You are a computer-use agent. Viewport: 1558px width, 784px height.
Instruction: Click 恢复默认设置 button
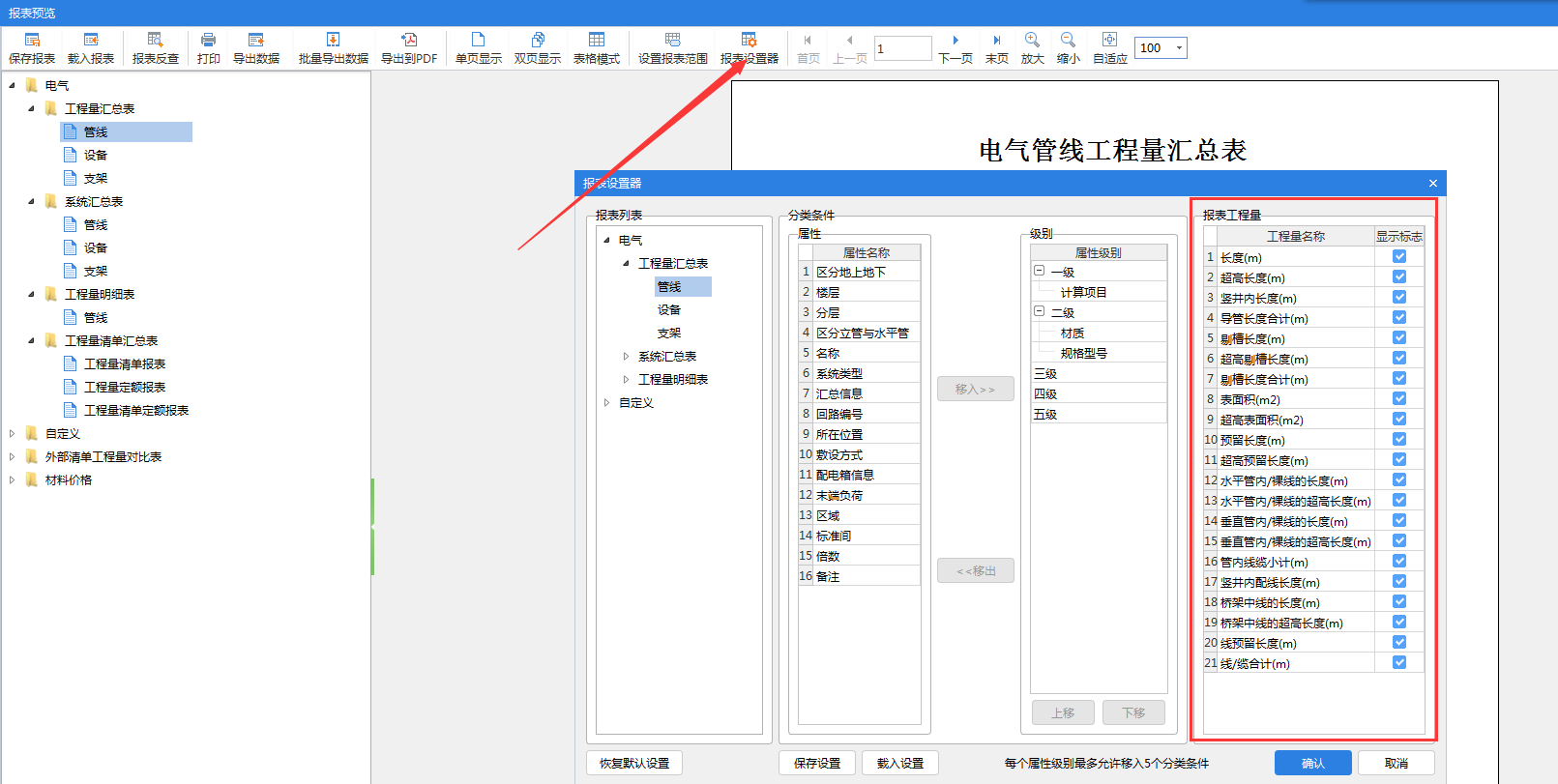tap(634, 763)
